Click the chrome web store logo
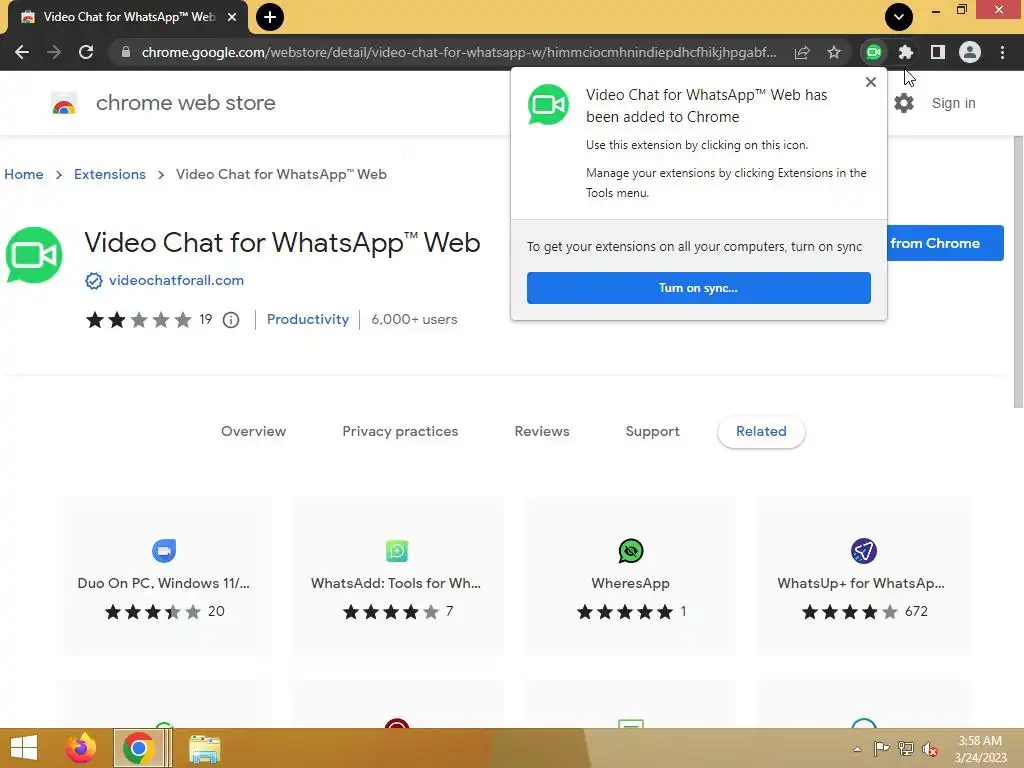This screenshot has width=1024, height=768. [x=64, y=103]
